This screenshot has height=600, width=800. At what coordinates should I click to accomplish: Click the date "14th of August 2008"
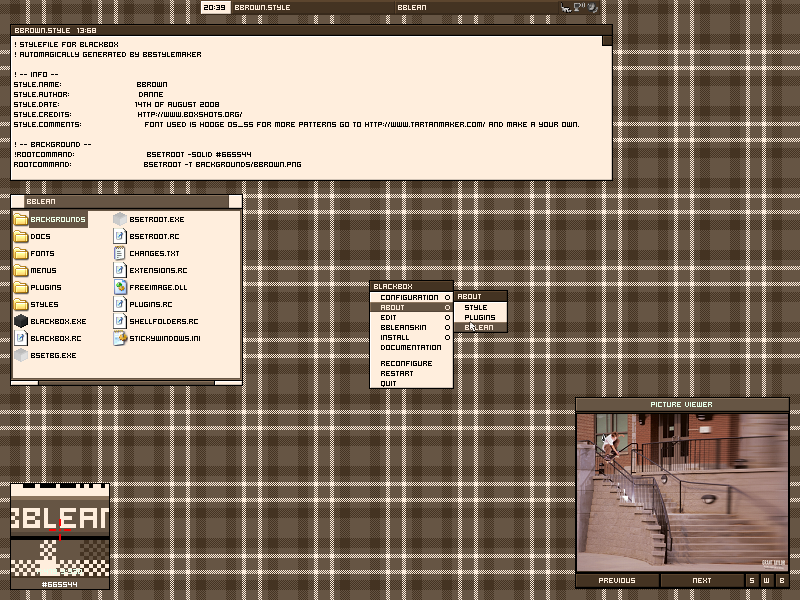point(177,105)
